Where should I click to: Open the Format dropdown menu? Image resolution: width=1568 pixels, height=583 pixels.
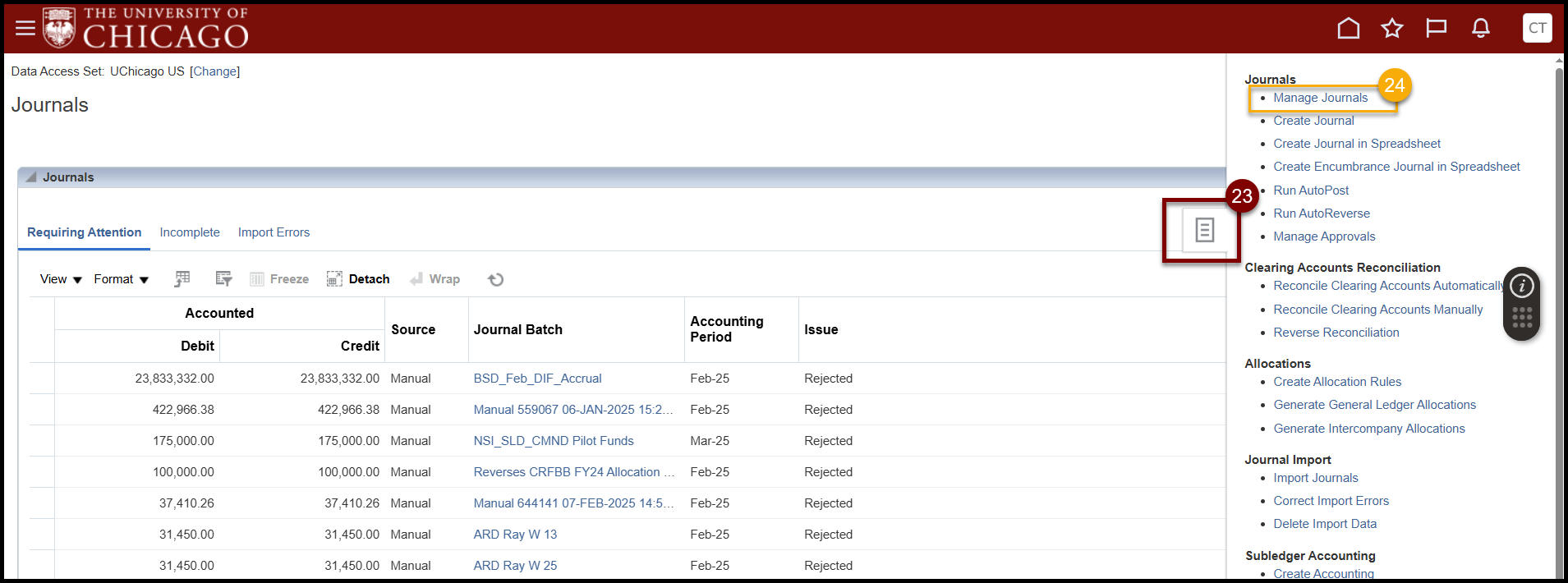click(121, 279)
